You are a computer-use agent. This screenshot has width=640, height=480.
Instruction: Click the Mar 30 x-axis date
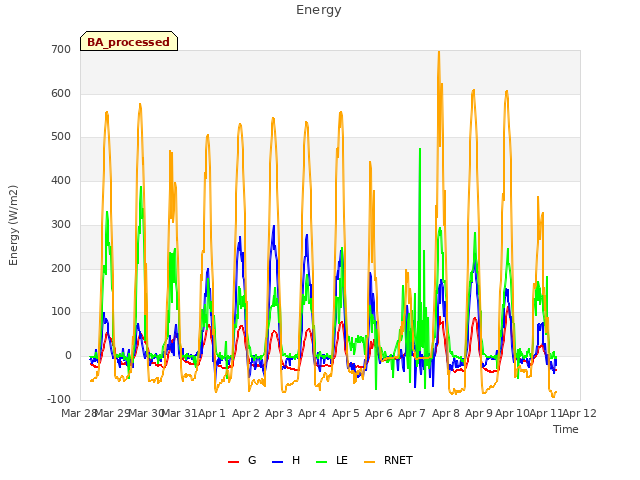(146, 413)
